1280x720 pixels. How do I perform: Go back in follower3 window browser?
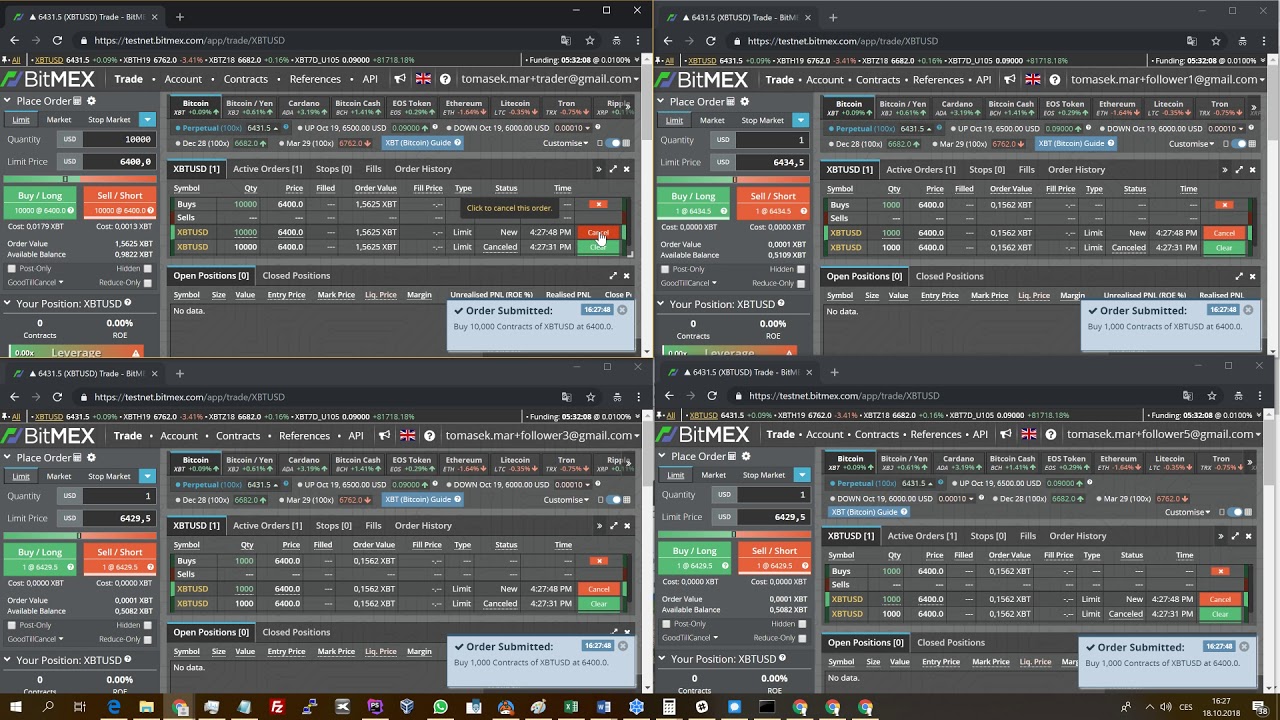click(x=14, y=396)
